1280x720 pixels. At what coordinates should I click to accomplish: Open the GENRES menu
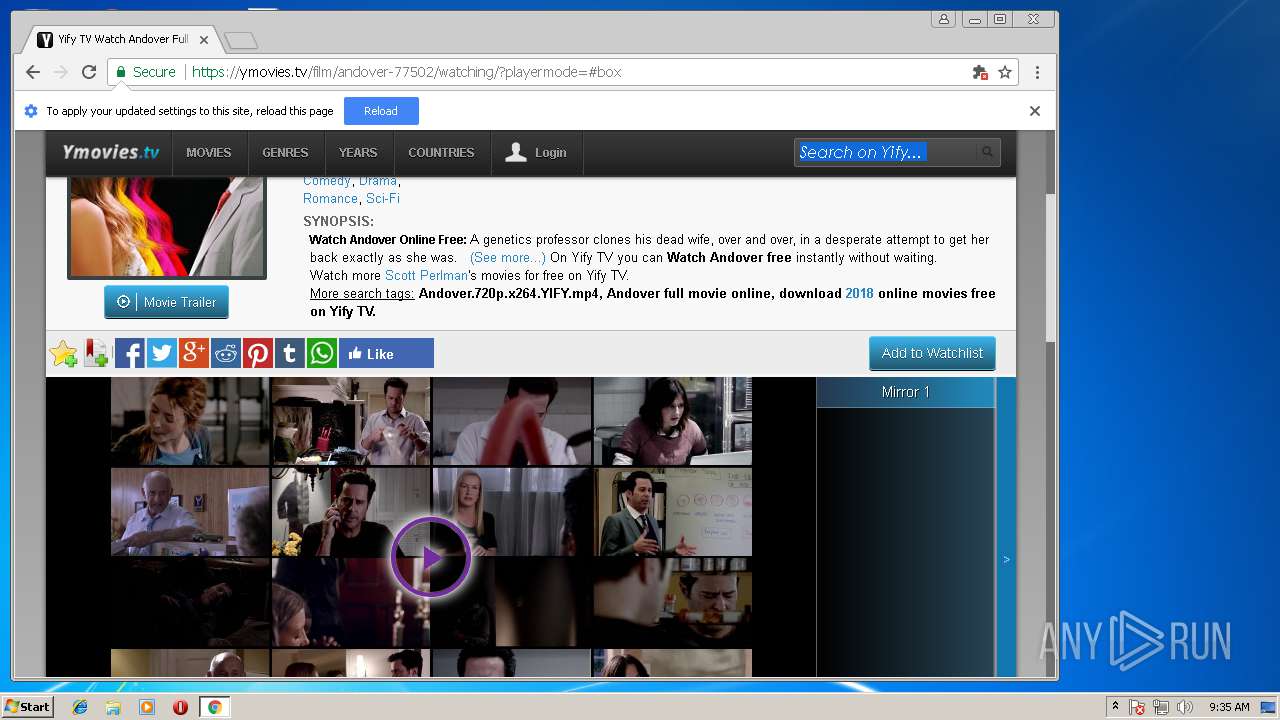[x=285, y=153]
